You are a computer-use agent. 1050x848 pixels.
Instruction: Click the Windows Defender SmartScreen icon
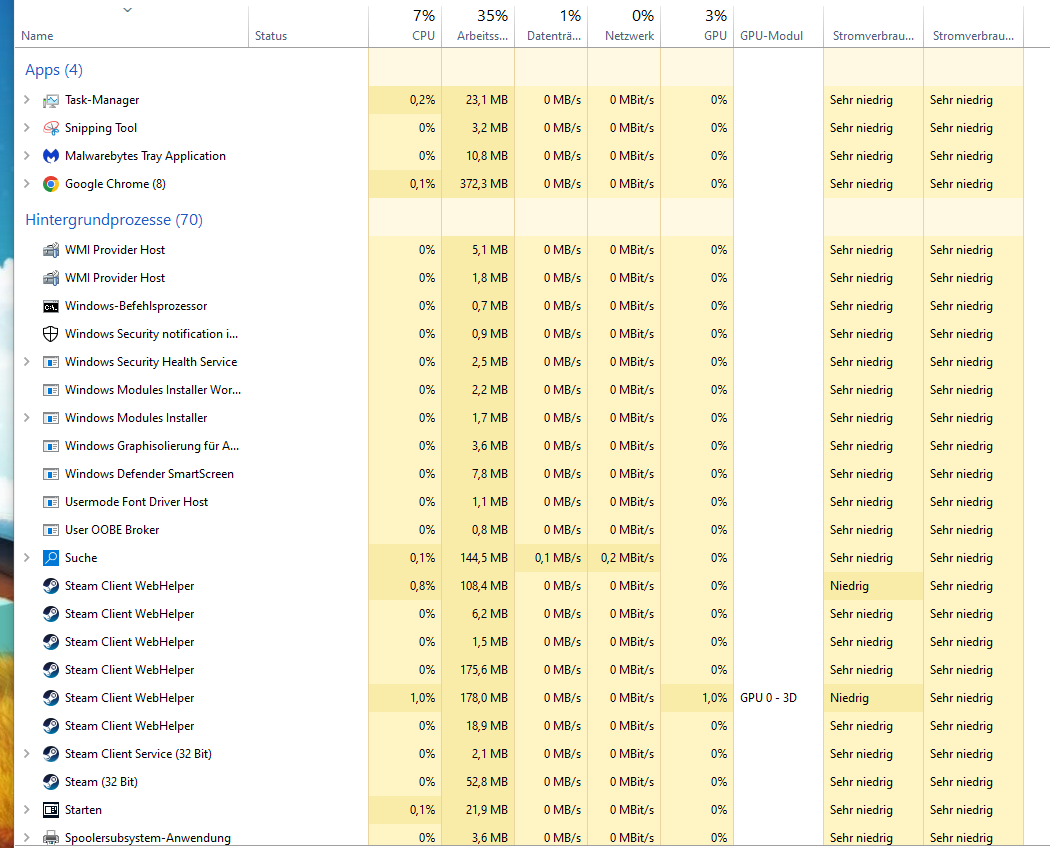51,474
